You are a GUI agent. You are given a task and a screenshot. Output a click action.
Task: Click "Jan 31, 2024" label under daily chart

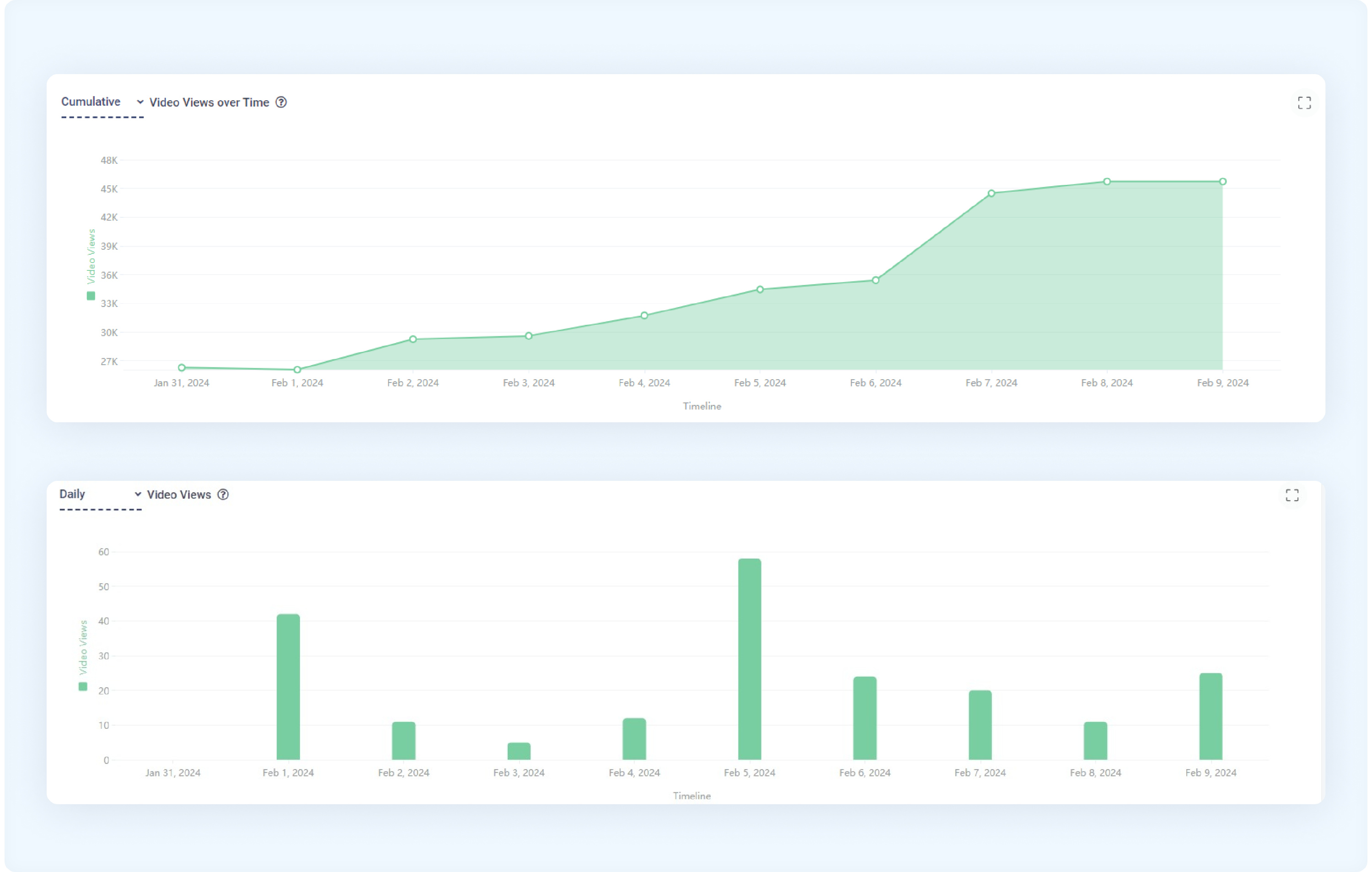click(172, 773)
